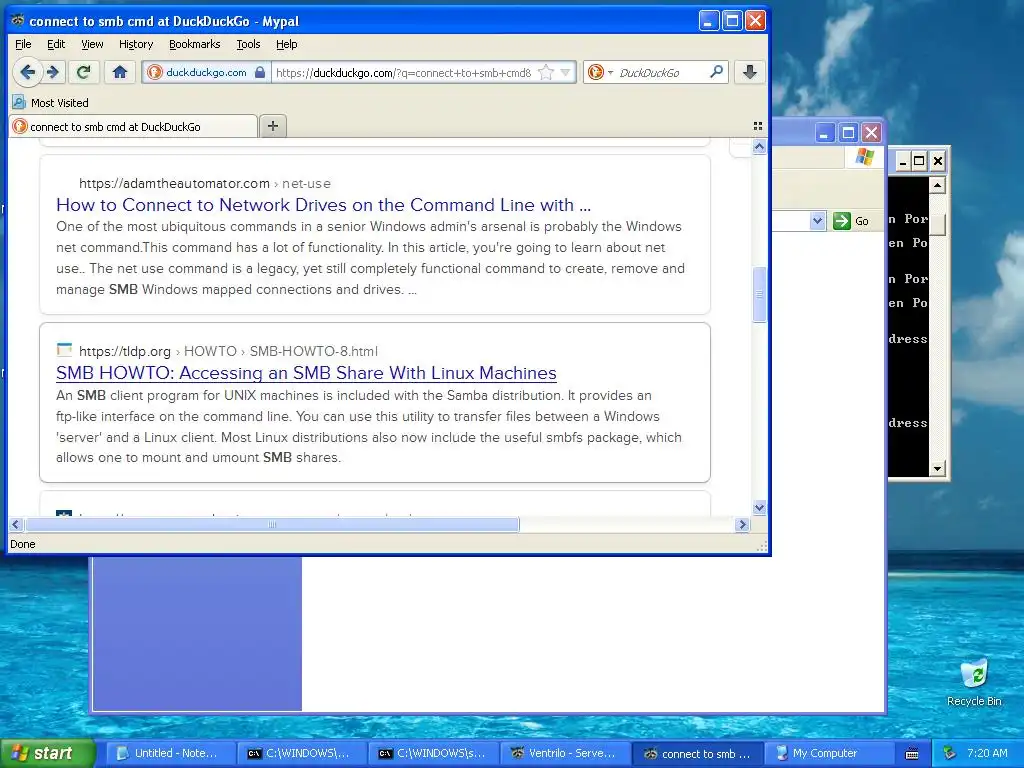Click the page's vertical scrollbar down arrow
1024x768 pixels.
pyautogui.click(x=759, y=507)
